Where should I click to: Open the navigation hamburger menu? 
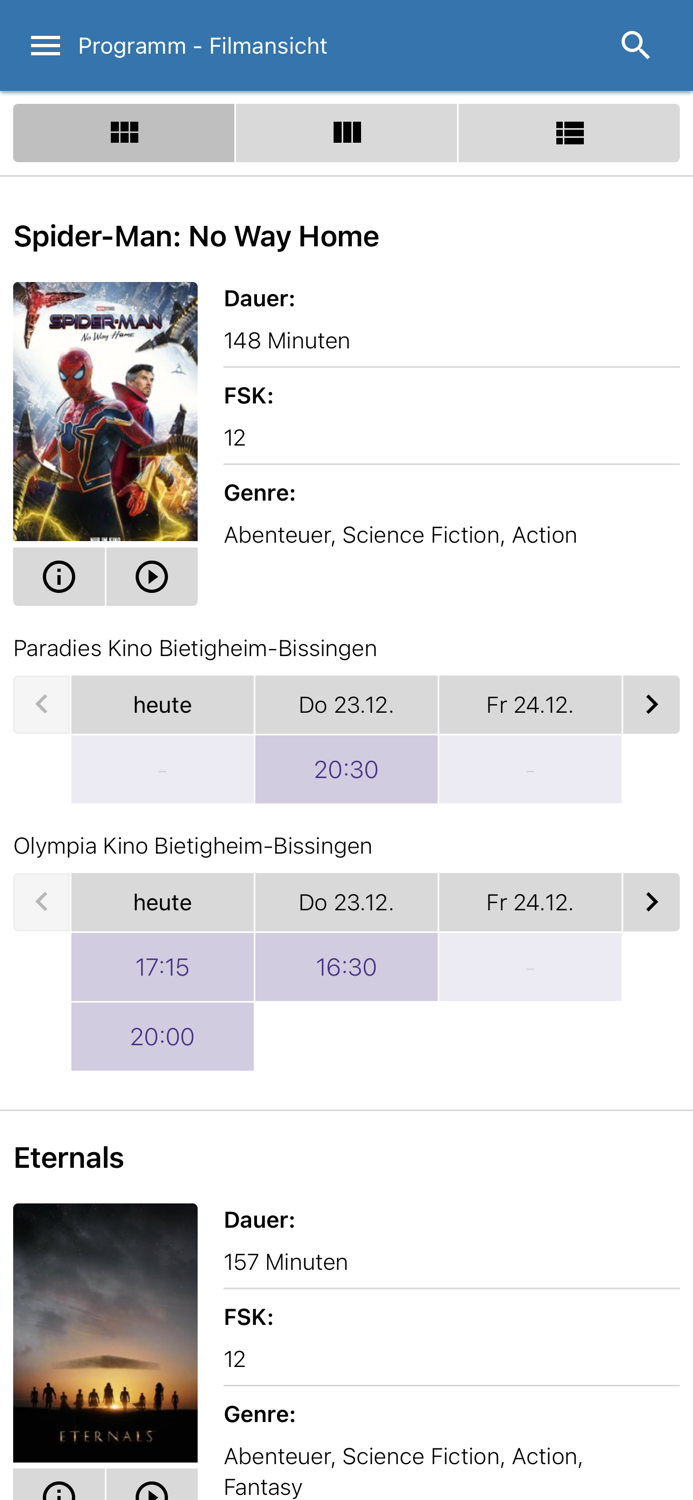tap(46, 44)
